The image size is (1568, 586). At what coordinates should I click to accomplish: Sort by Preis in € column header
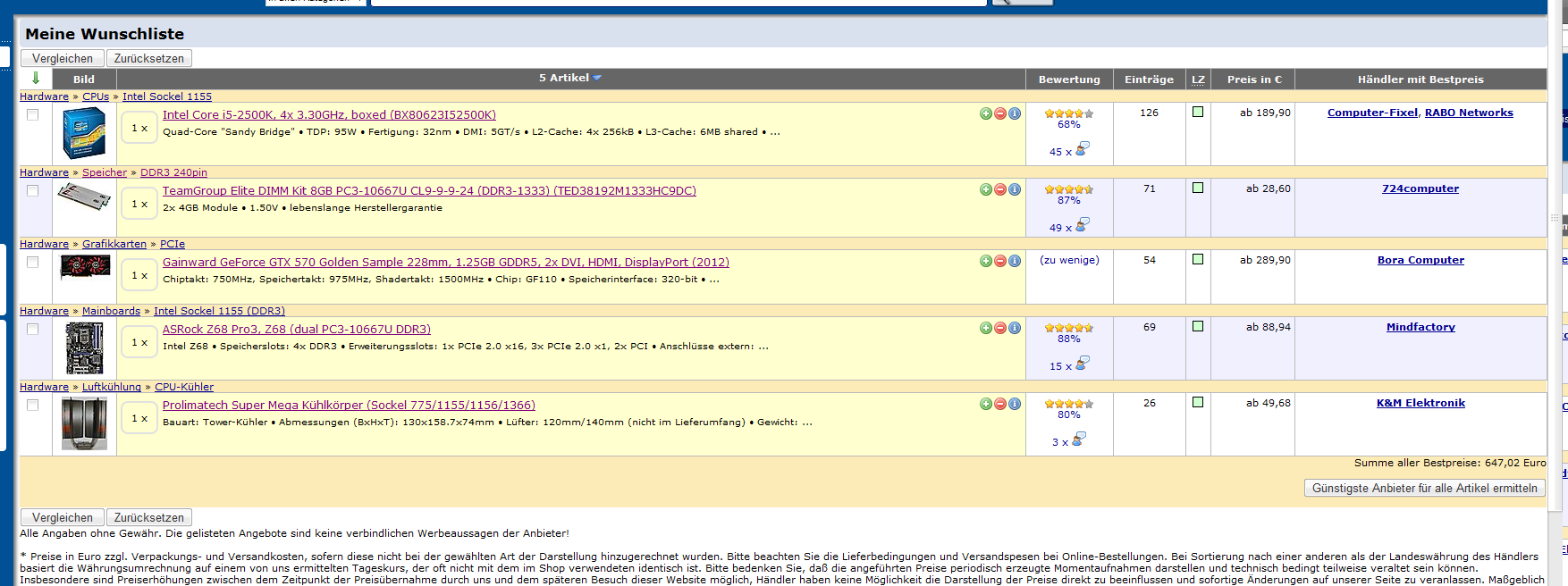pyautogui.click(x=1254, y=80)
